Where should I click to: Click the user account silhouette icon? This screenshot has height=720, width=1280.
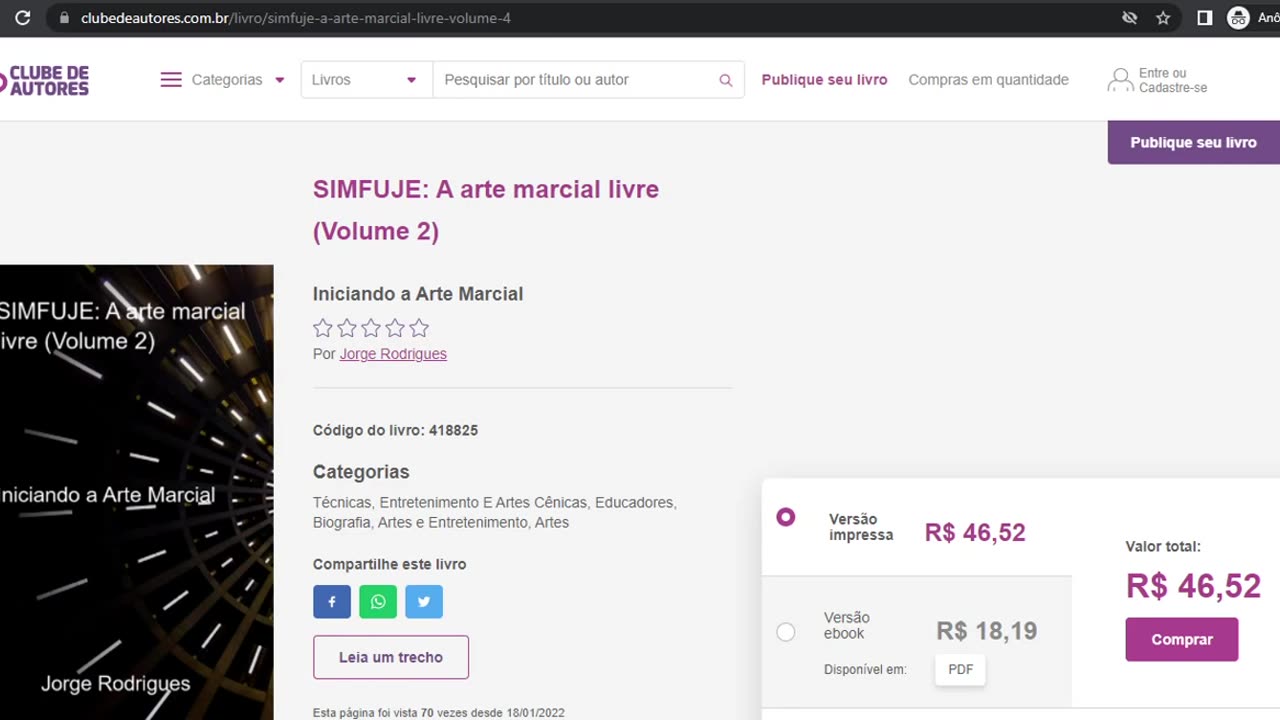pyautogui.click(x=1120, y=80)
